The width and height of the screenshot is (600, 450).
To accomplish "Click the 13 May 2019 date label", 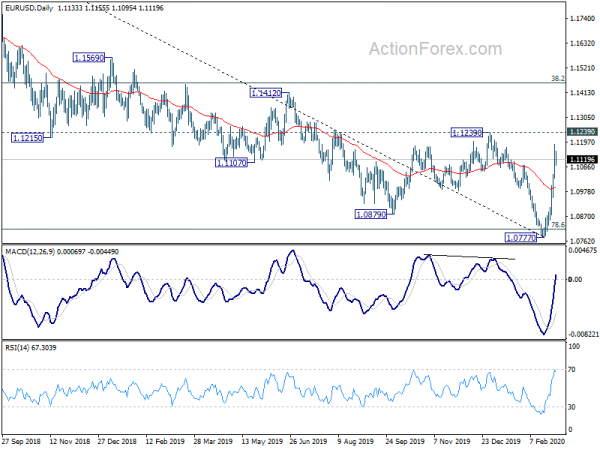I will tap(262, 441).
